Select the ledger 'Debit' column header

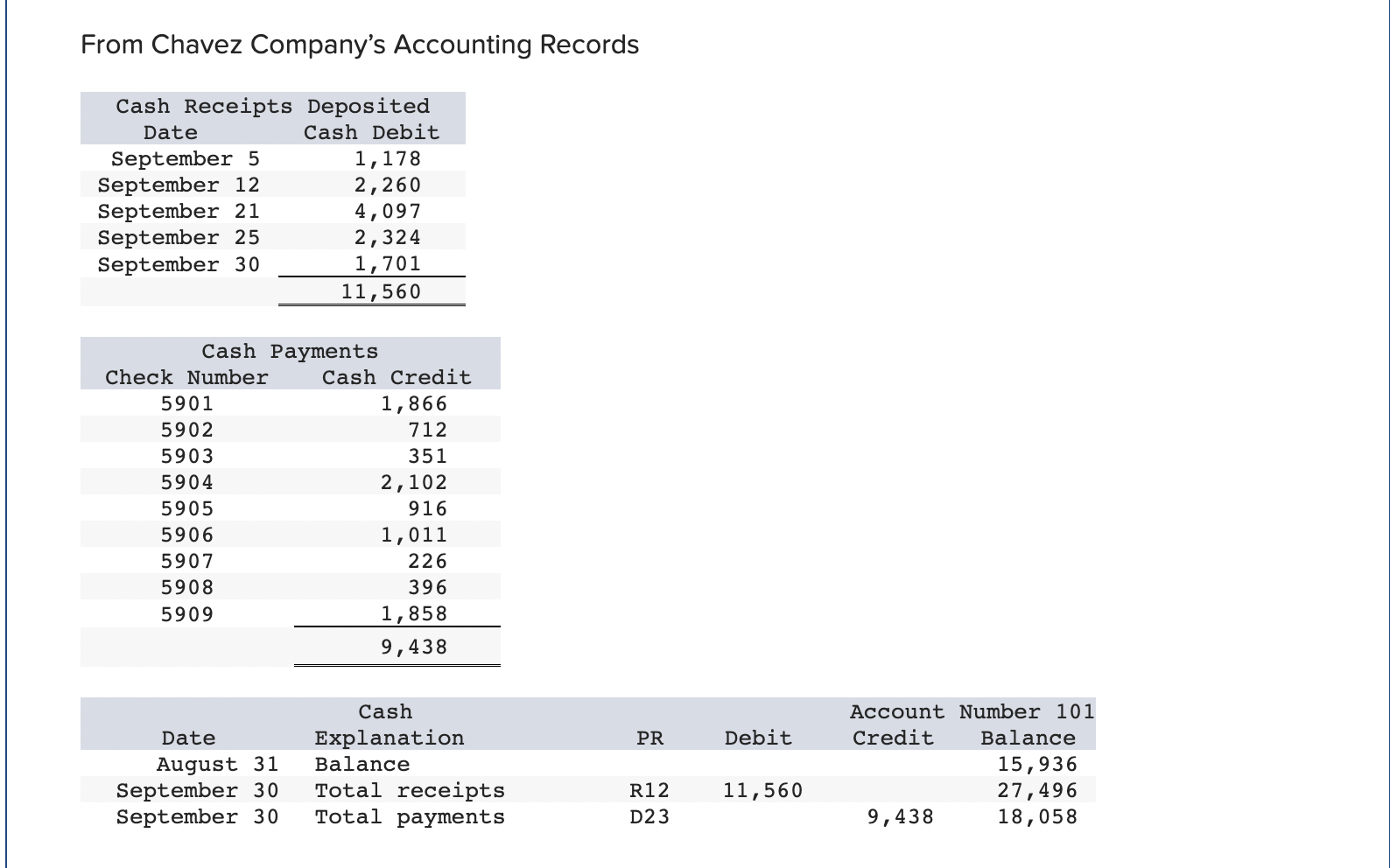758,738
